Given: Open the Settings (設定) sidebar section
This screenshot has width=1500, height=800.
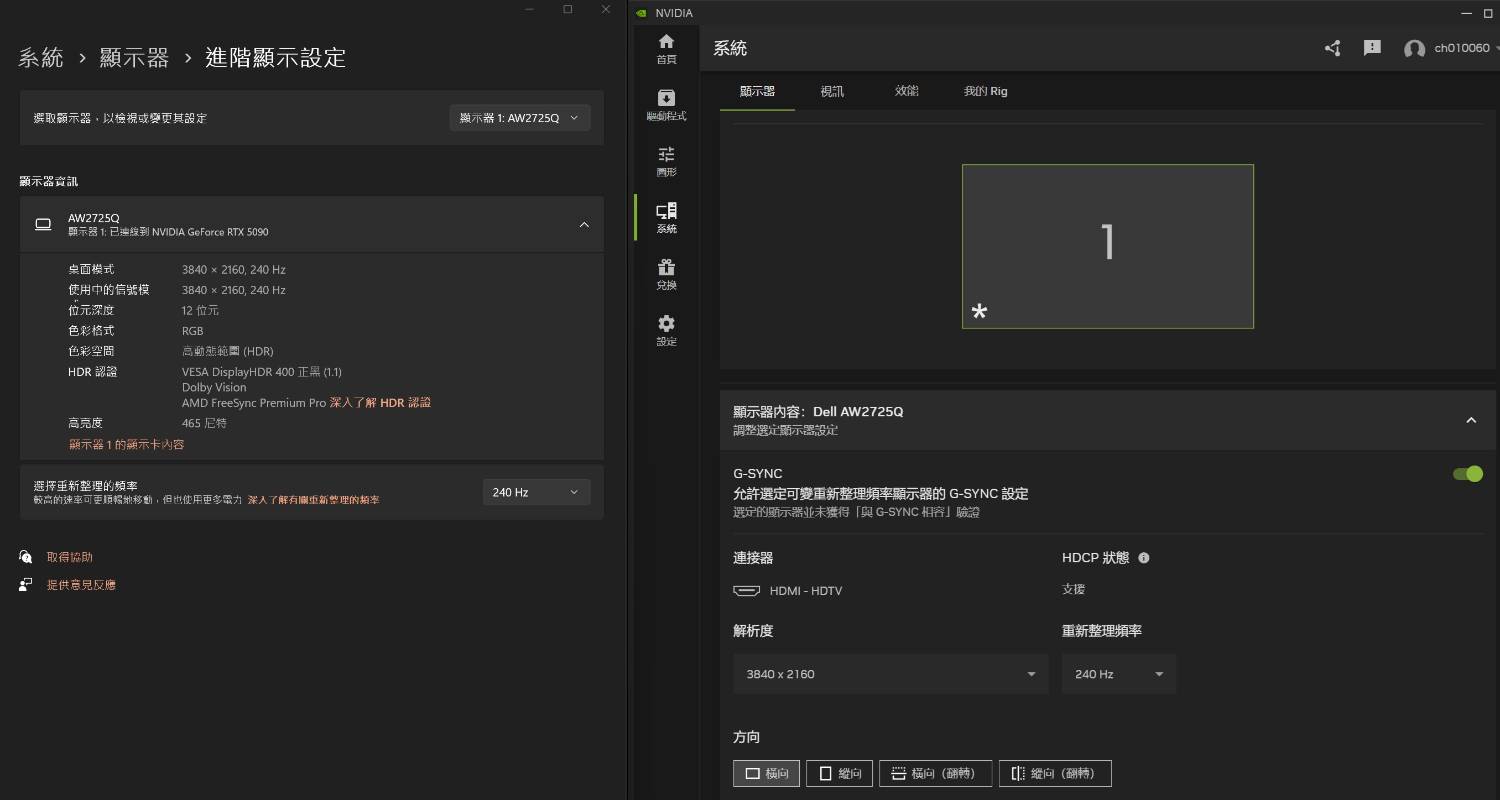Looking at the screenshot, I should 666,330.
